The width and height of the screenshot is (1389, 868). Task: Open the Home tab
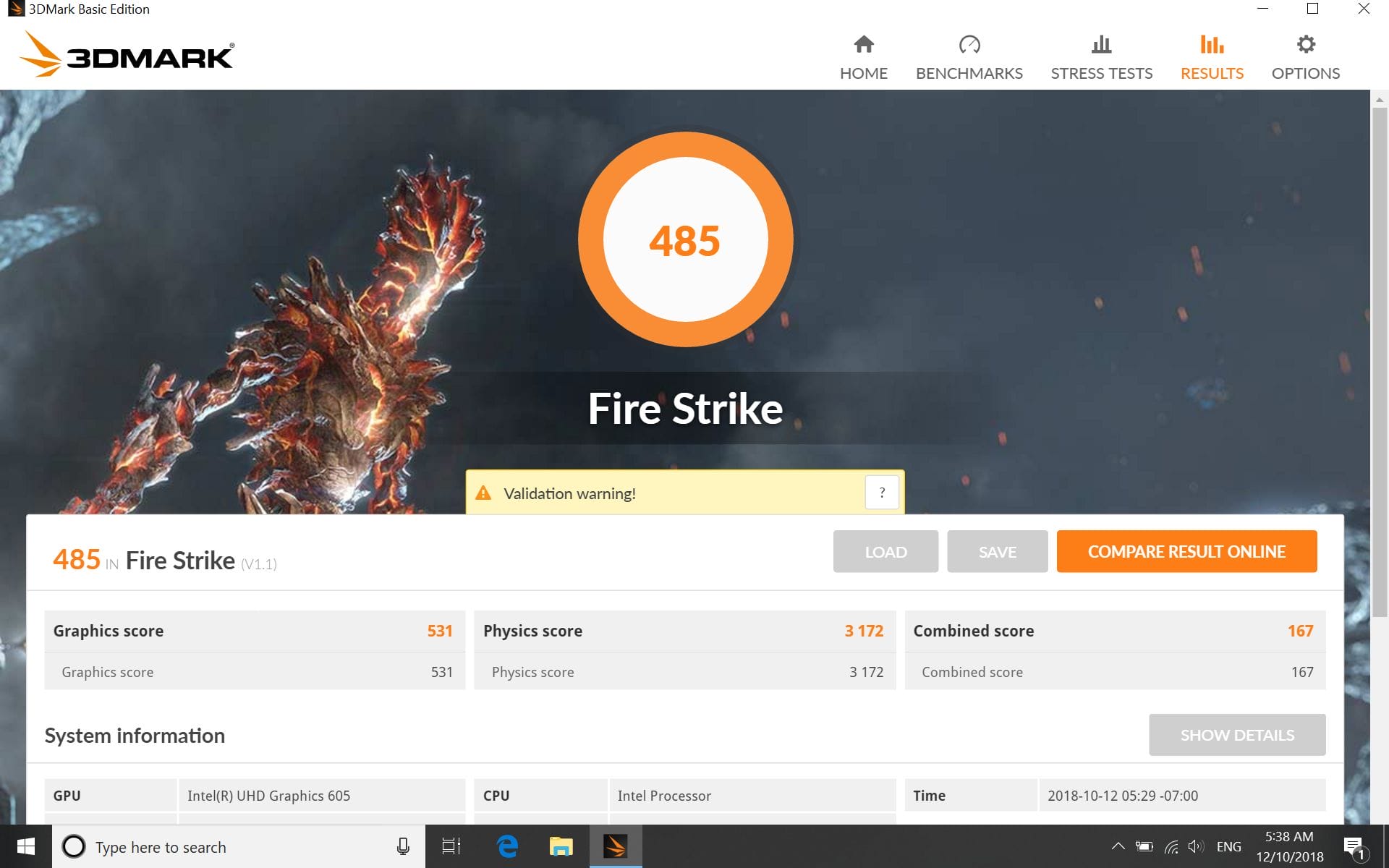[863, 58]
